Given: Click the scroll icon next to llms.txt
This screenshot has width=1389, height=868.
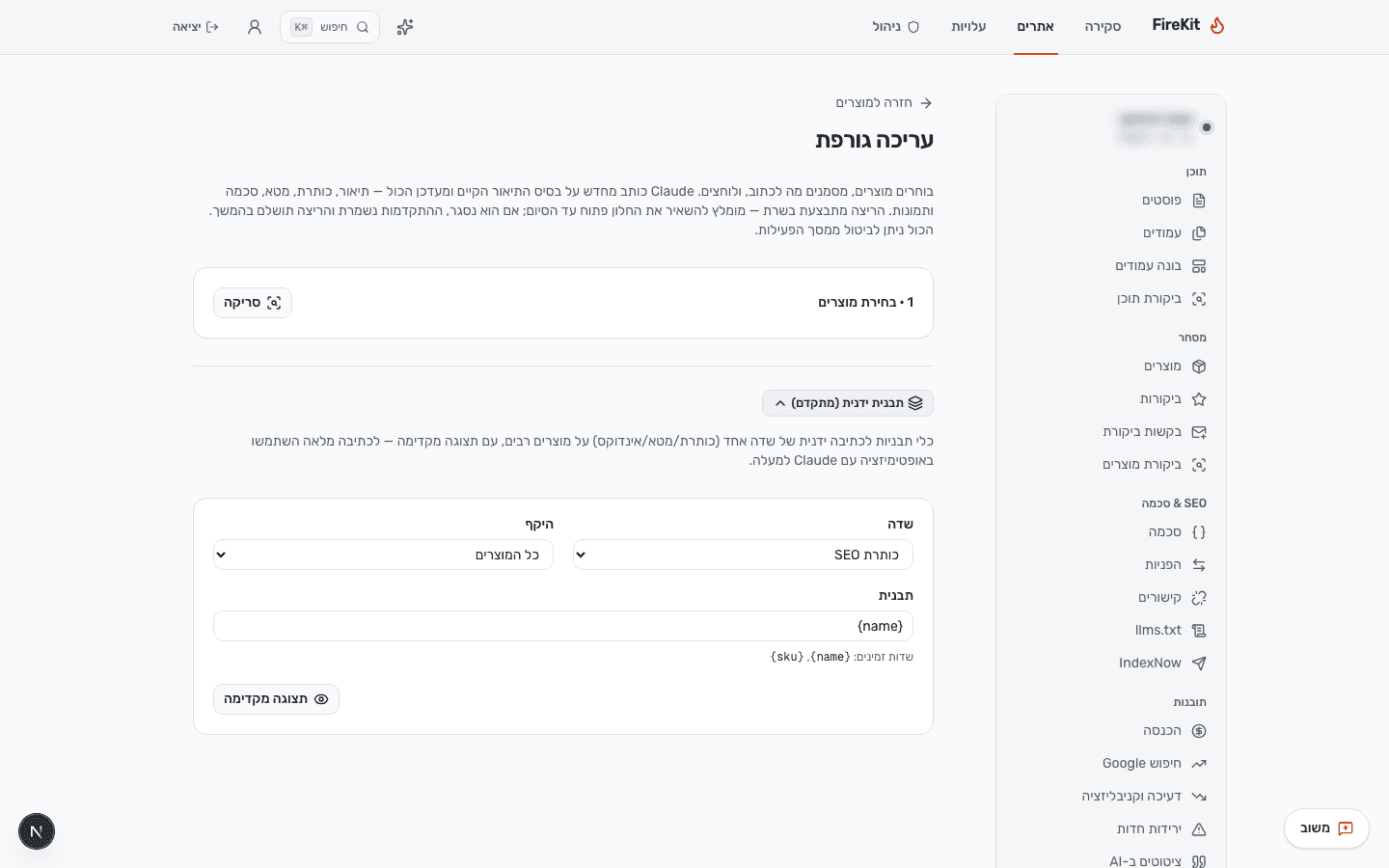Looking at the screenshot, I should coord(1199,631).
